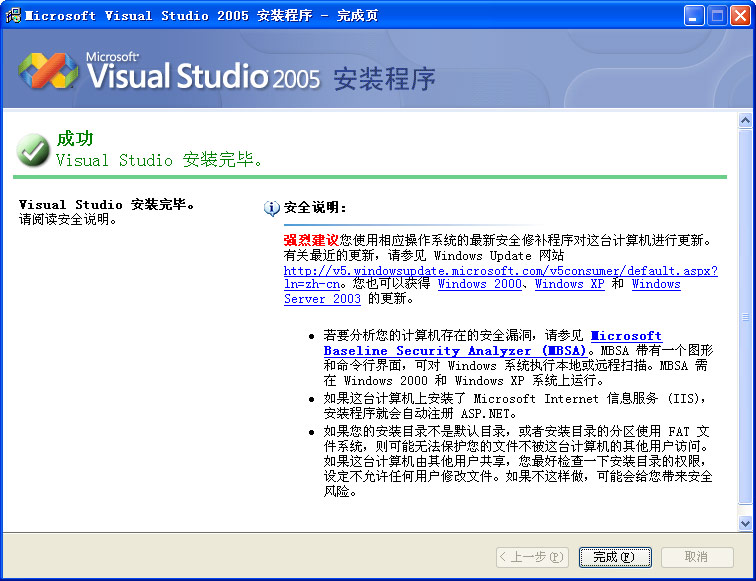
Task: Open the Baseline Security Analyzer (MBSA) link
Action: pos(454,351)
